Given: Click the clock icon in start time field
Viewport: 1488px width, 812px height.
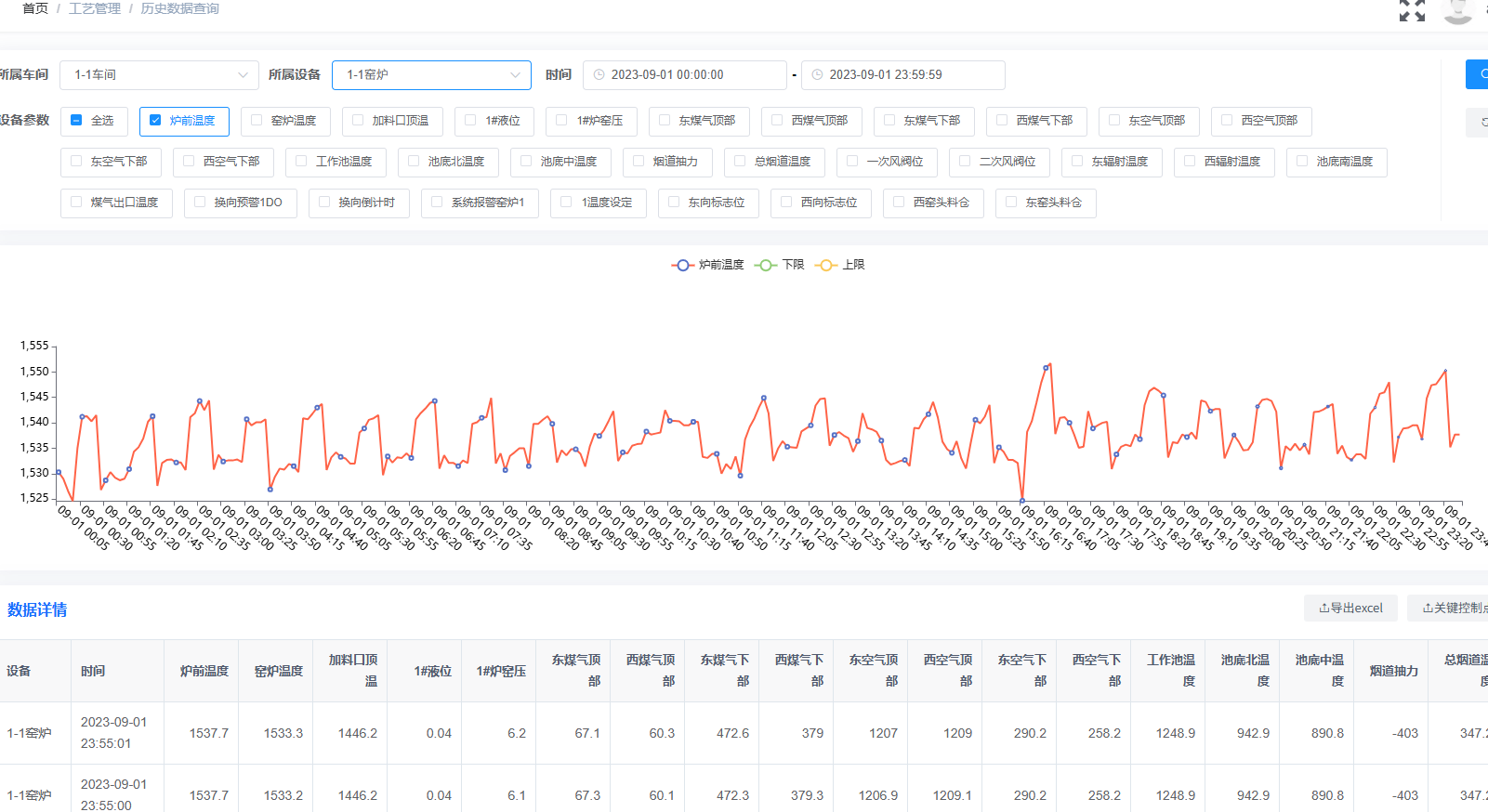Looking at the screenshot, I should (x=599, y=75).
